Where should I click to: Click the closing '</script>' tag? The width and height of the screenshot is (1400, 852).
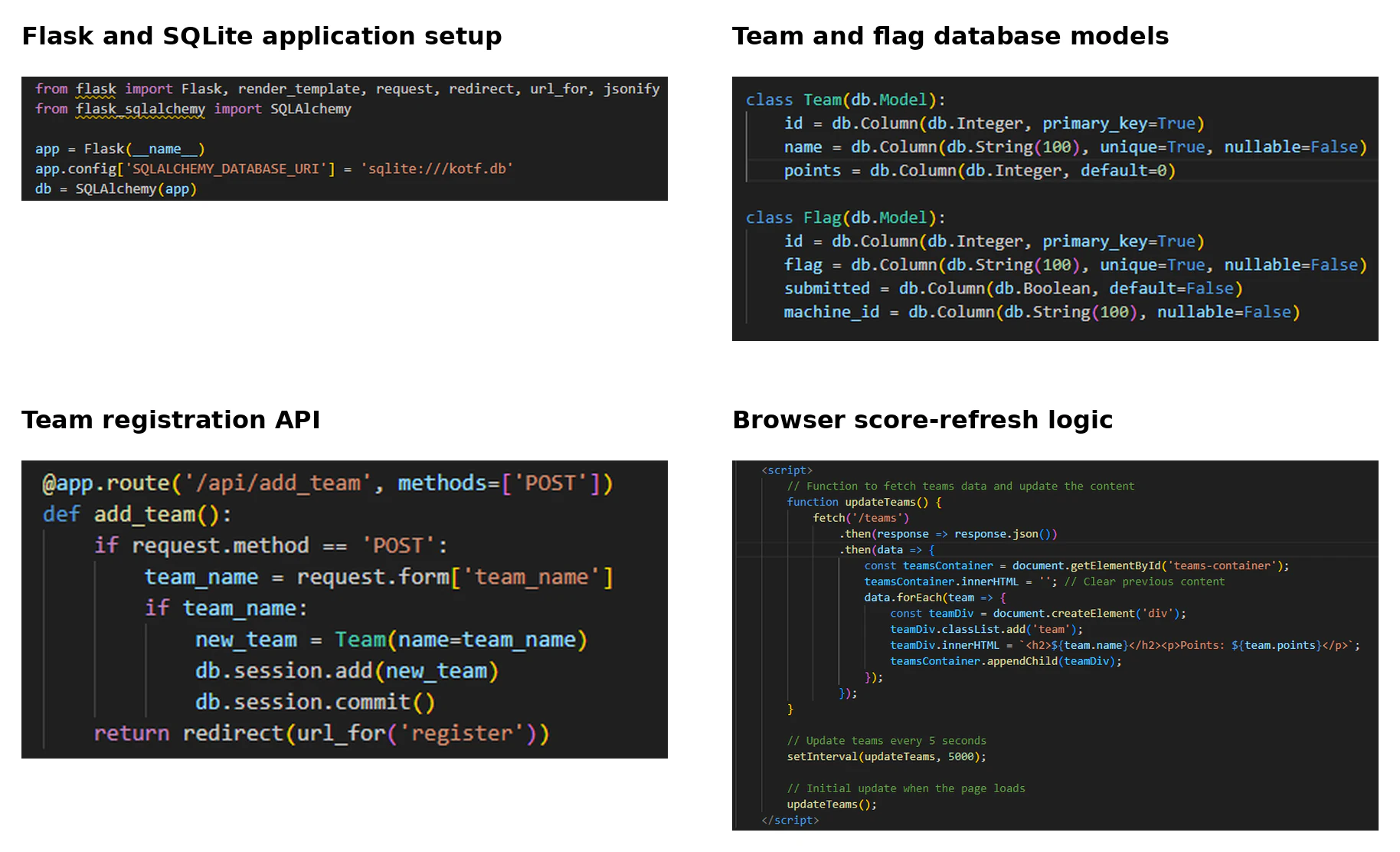[790, 821]
